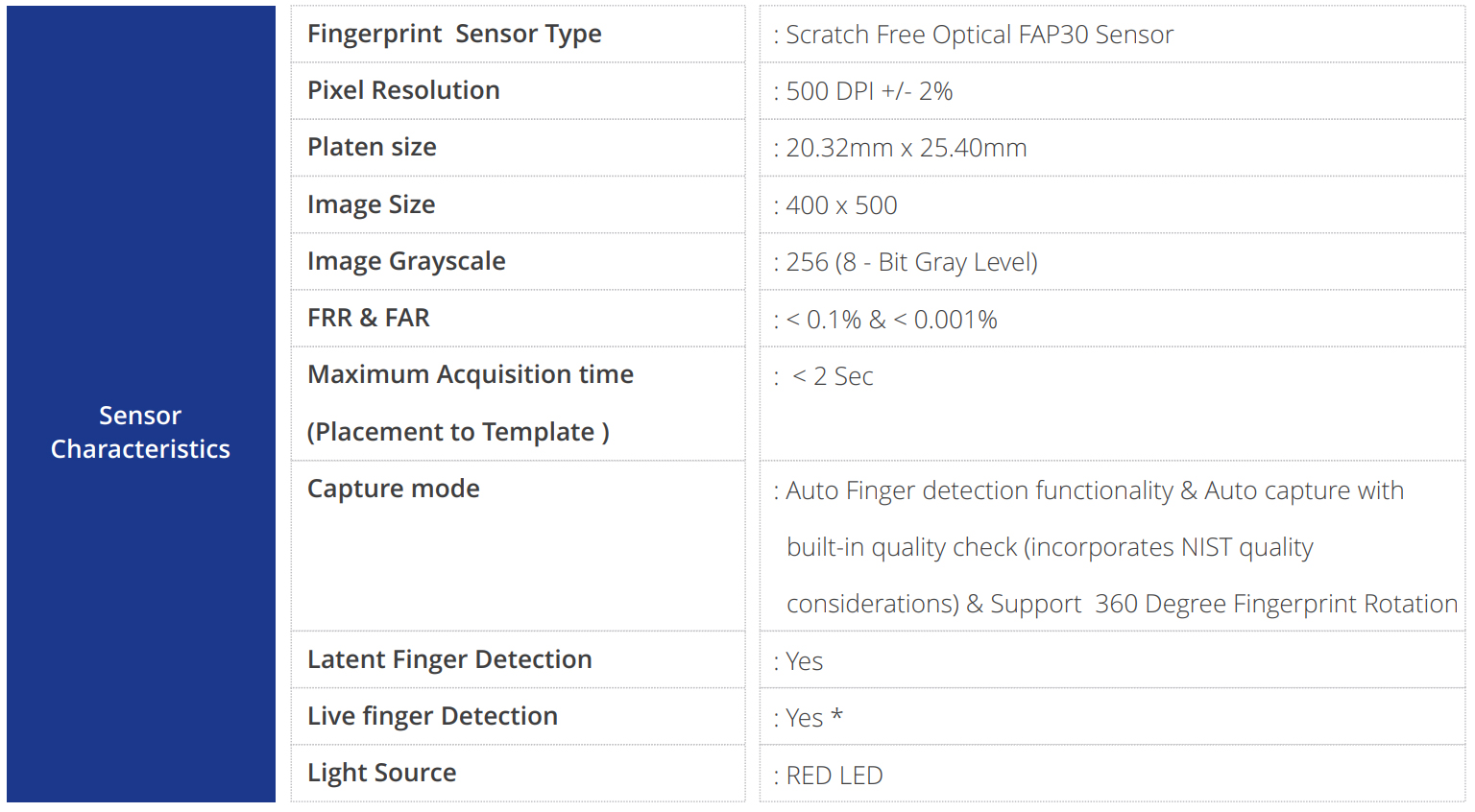1475x812 pixels.
Task: Select the Maximum Acquisition time label
Action: point(471,375)
